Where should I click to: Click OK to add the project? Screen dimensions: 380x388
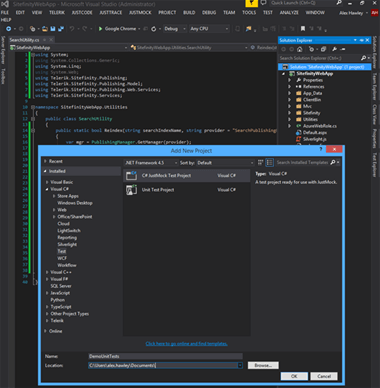click(294, 376)
